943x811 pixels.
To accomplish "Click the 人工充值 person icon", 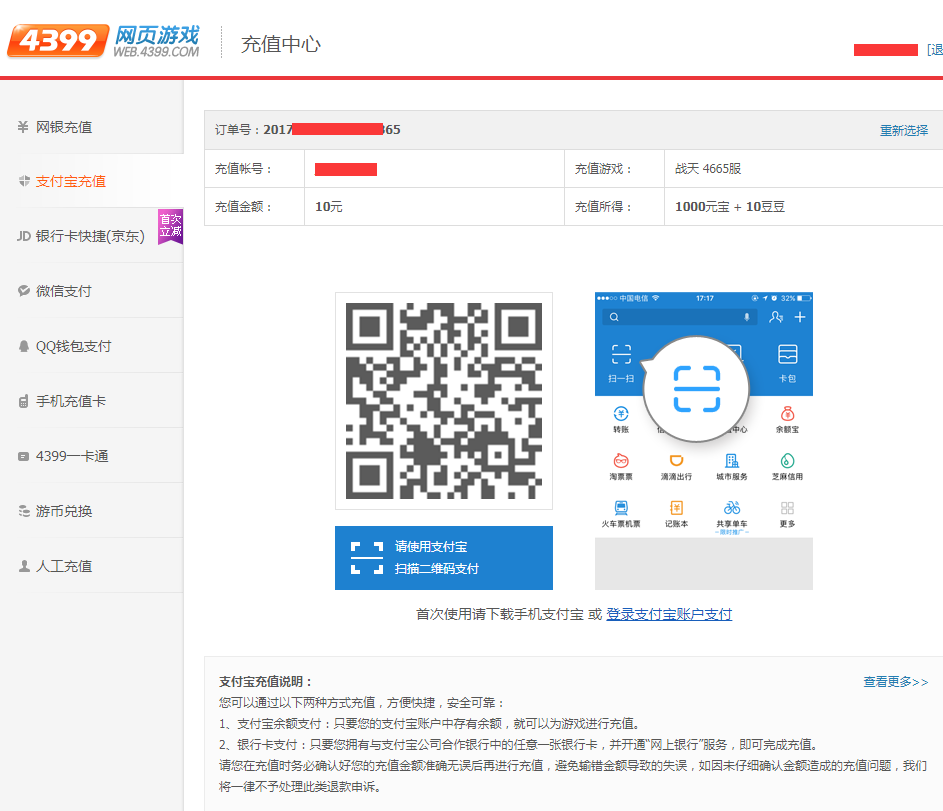I will (24, 566).
